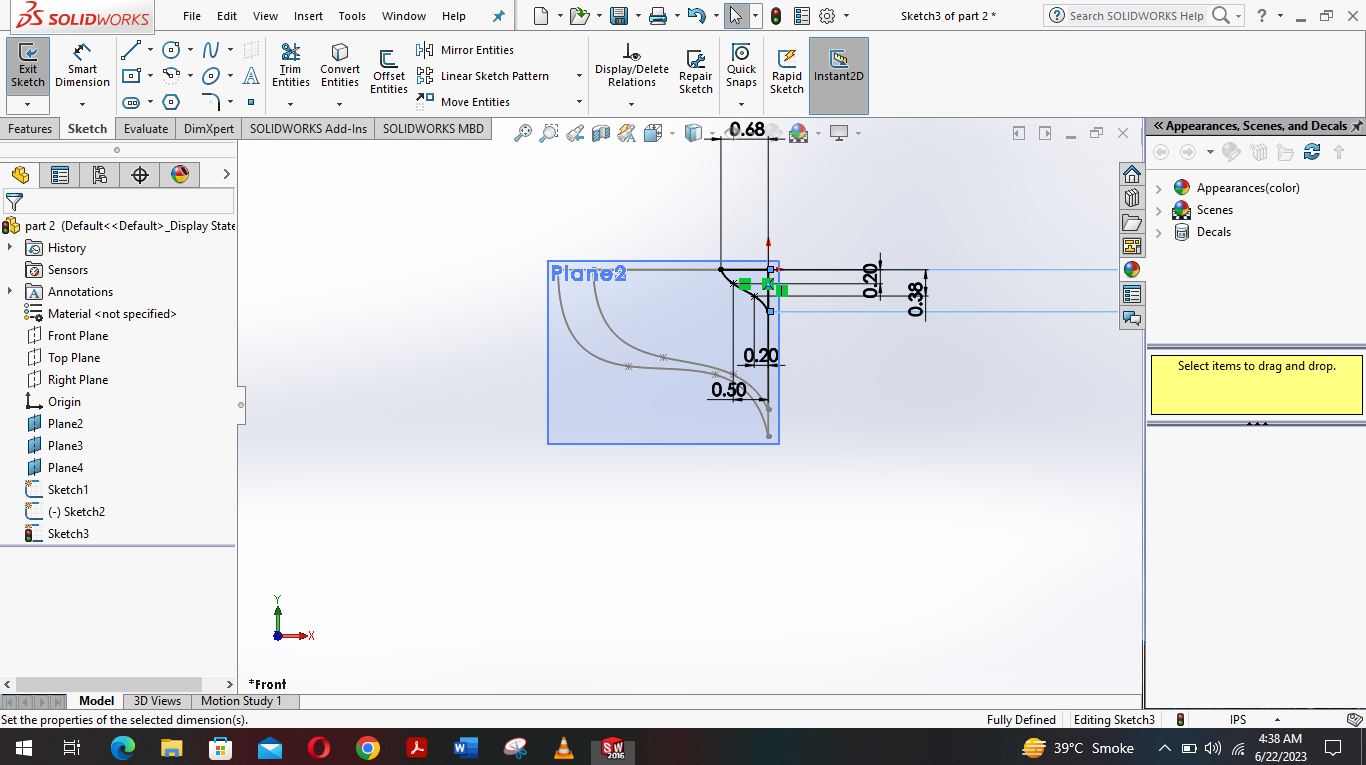Open Display/Delete Relations
1366x765 pixels.
pos(632,66)
